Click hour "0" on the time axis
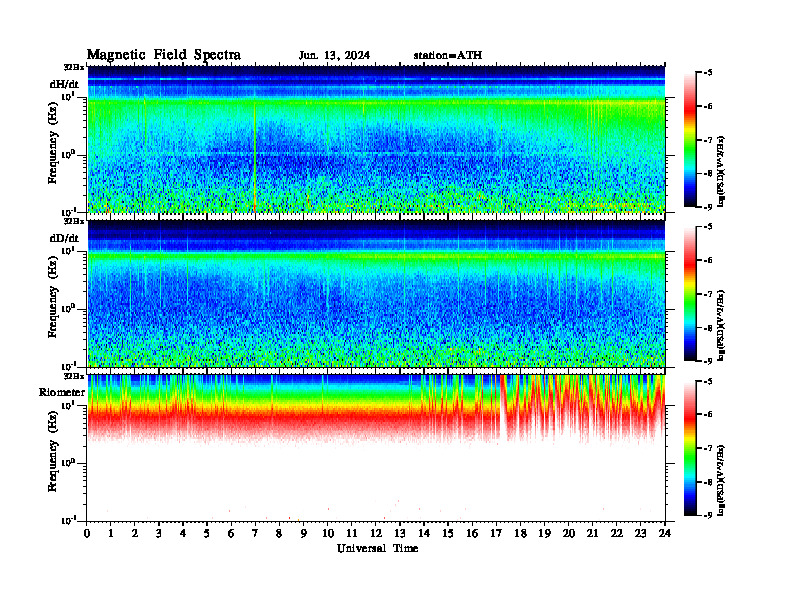The image size is (792, 612). pos(87,534)
